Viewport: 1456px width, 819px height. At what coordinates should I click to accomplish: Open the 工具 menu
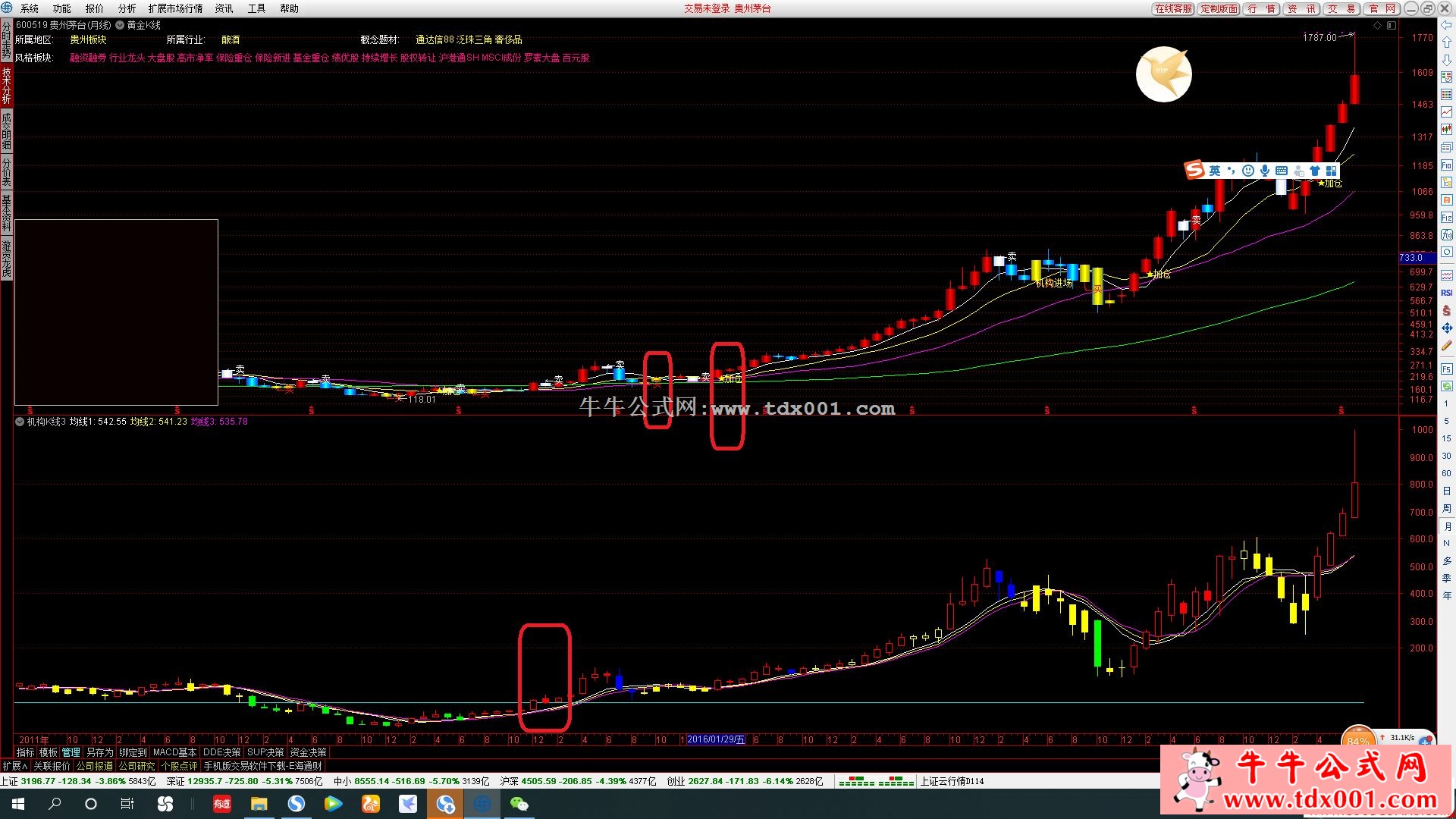coord(257,8)
